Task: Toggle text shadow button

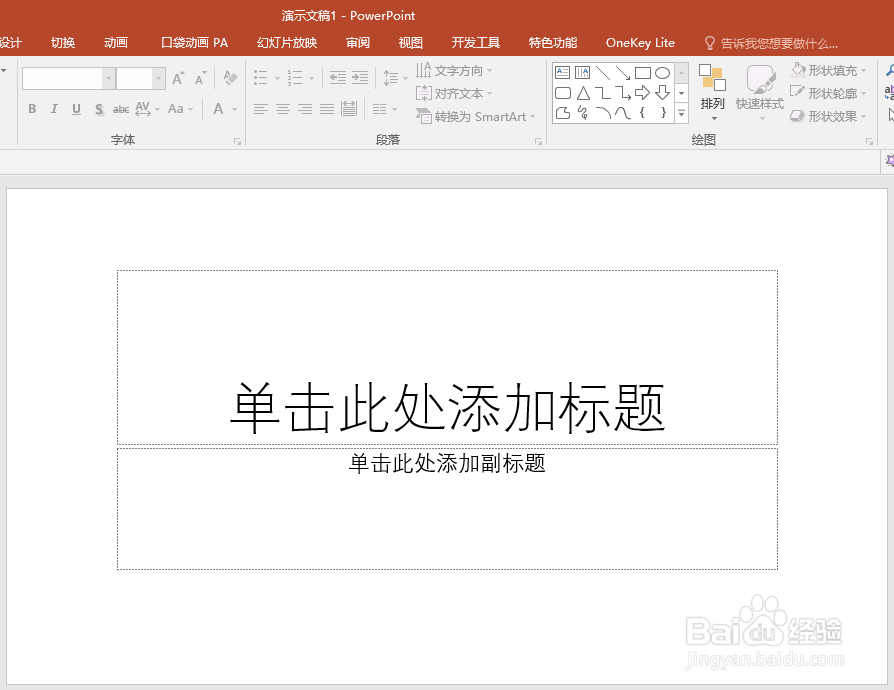Action: pos(99,108)
